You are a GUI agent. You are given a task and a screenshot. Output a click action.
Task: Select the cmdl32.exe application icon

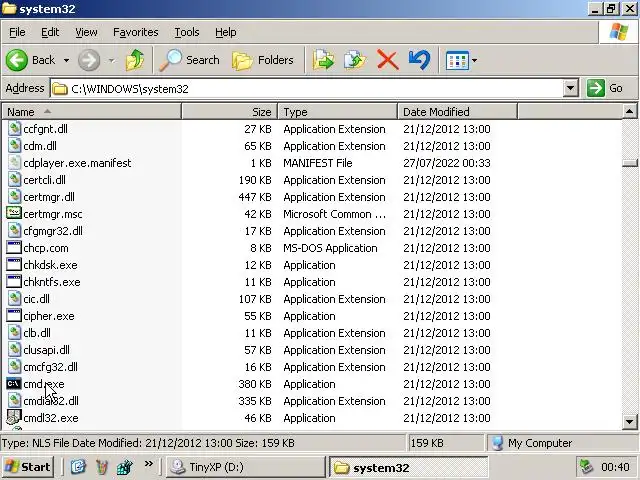(x=14, y=417)
